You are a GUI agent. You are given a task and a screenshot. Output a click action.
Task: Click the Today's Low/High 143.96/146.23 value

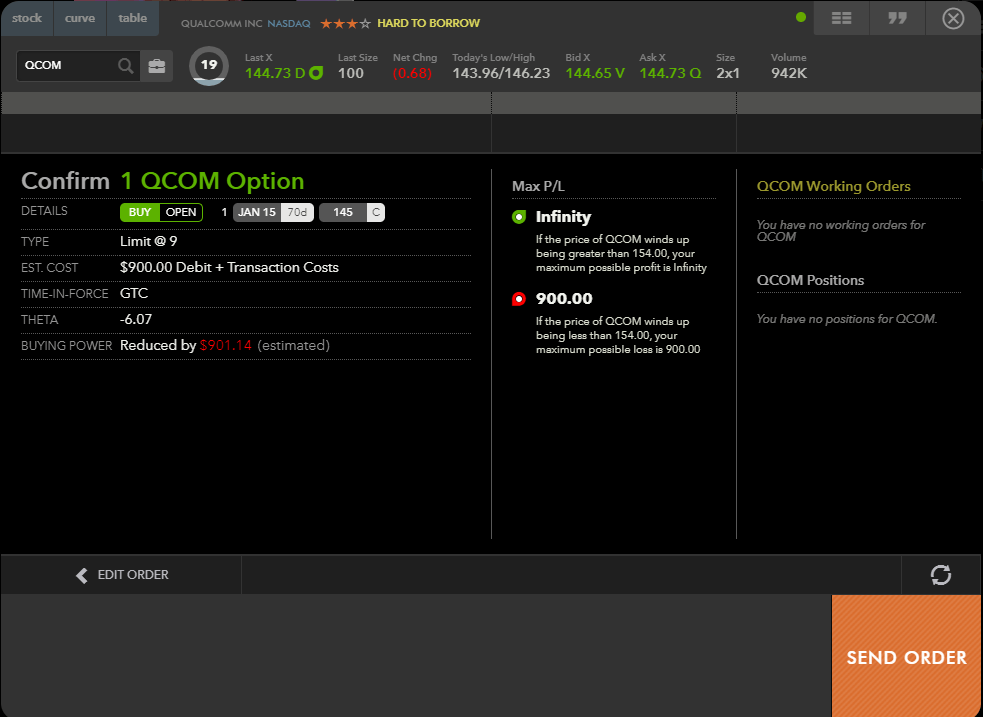coord(502,73)
